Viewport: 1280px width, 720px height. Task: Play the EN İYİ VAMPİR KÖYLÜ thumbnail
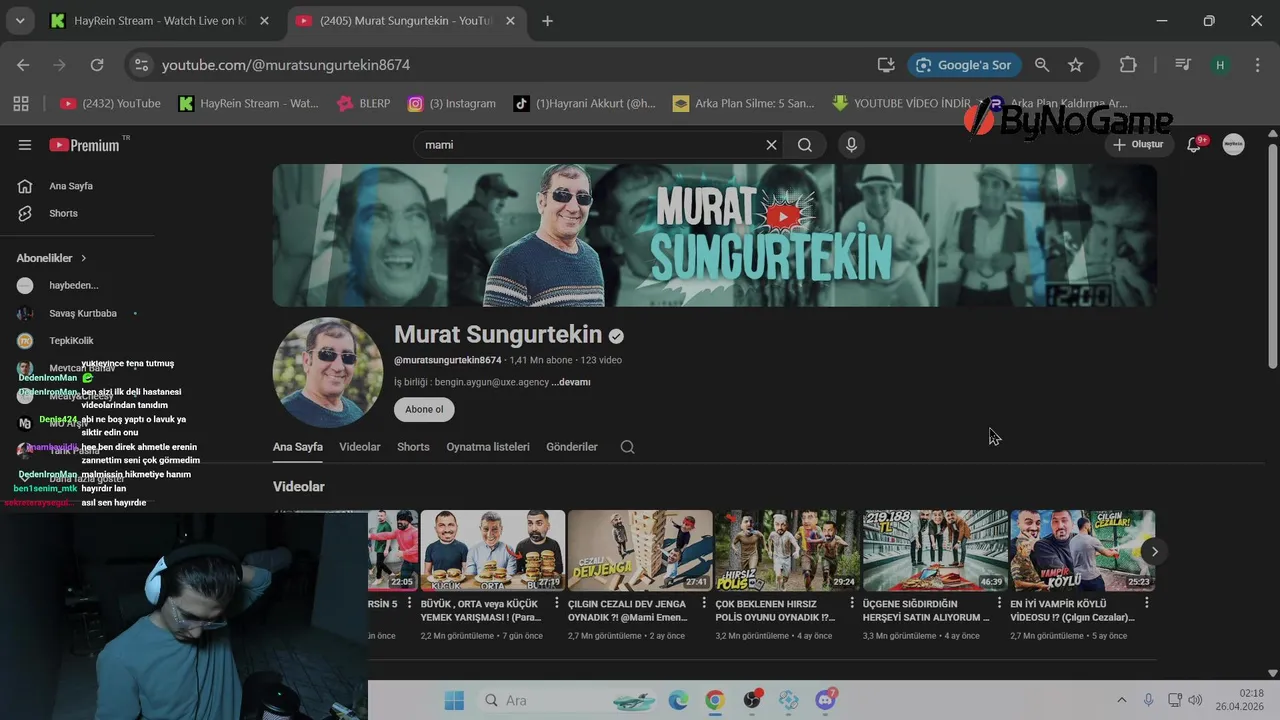tap(1083, 551)
